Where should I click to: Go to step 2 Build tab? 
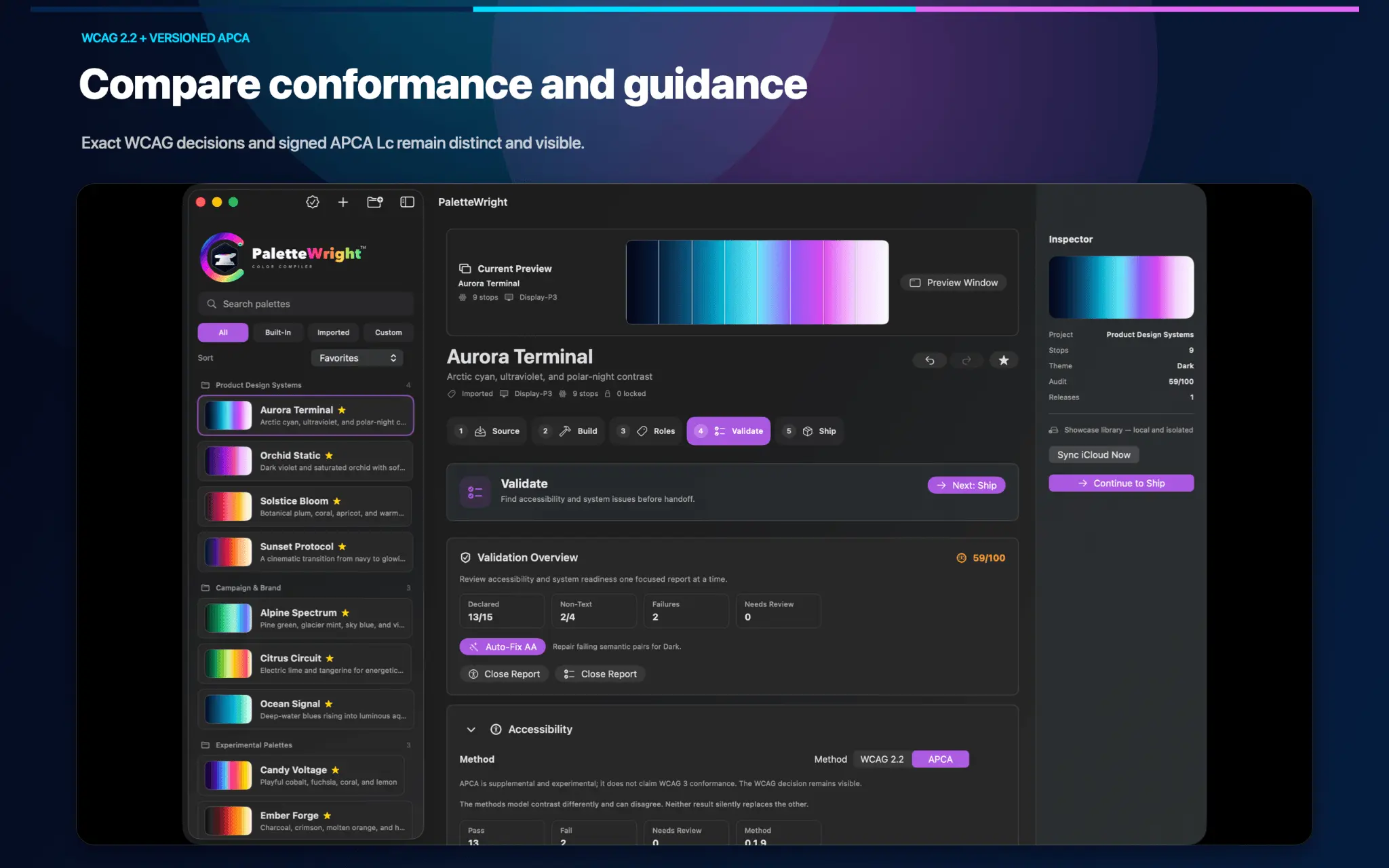(x=568, y=431)
